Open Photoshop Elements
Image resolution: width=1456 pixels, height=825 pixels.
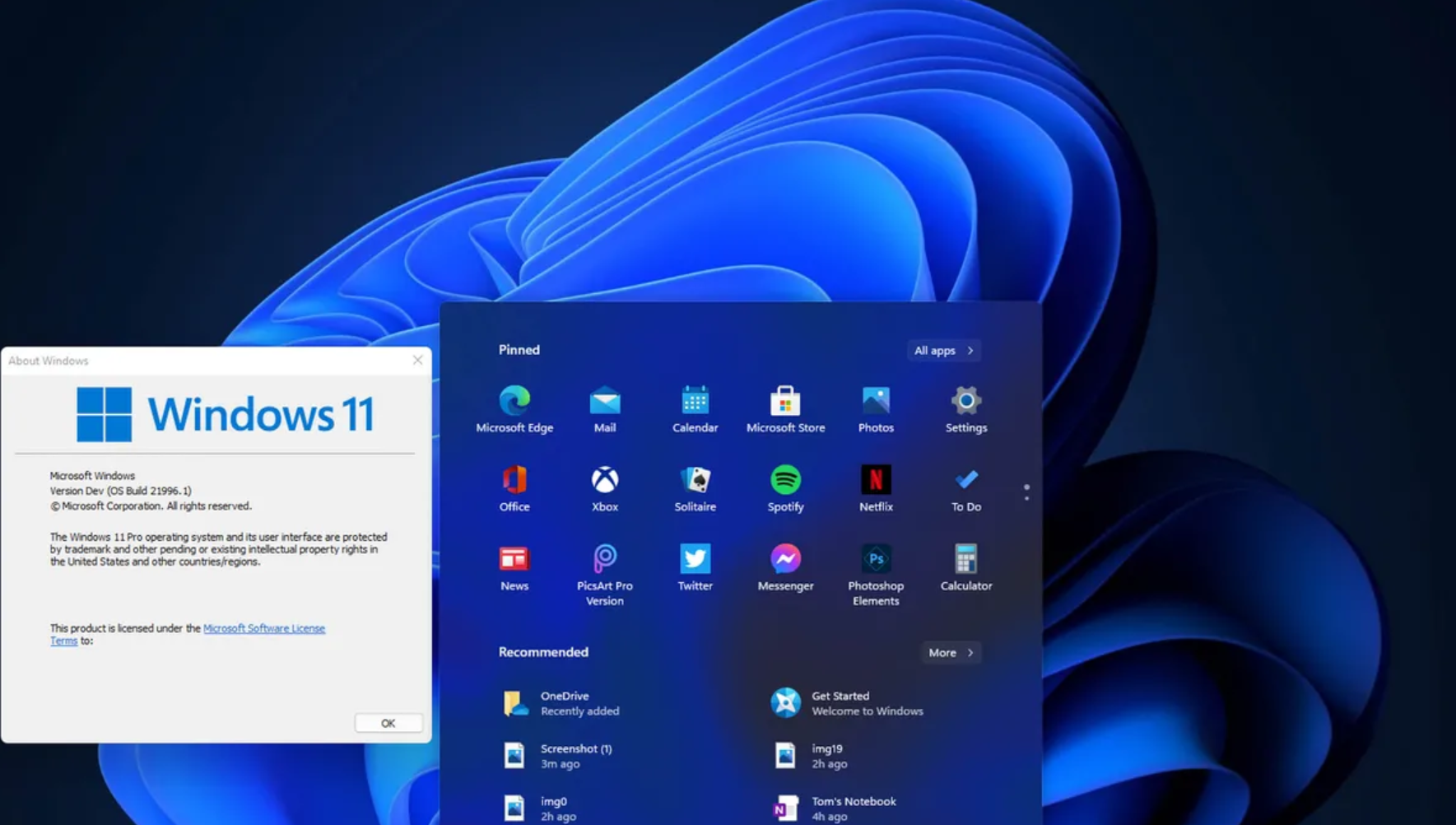pyautogui.click(x=876, y=575)
